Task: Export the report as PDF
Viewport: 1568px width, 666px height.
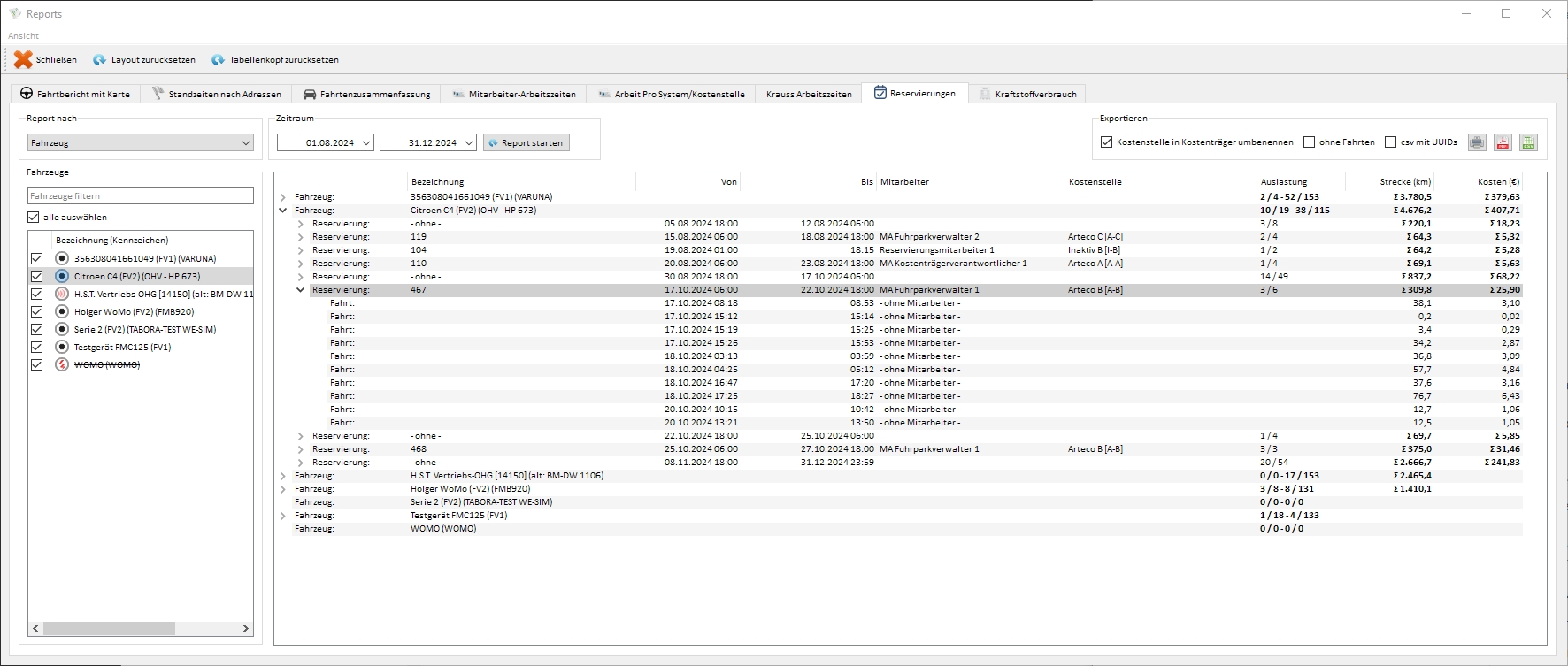Action: pyautogui.click(x=1503, y=142)
